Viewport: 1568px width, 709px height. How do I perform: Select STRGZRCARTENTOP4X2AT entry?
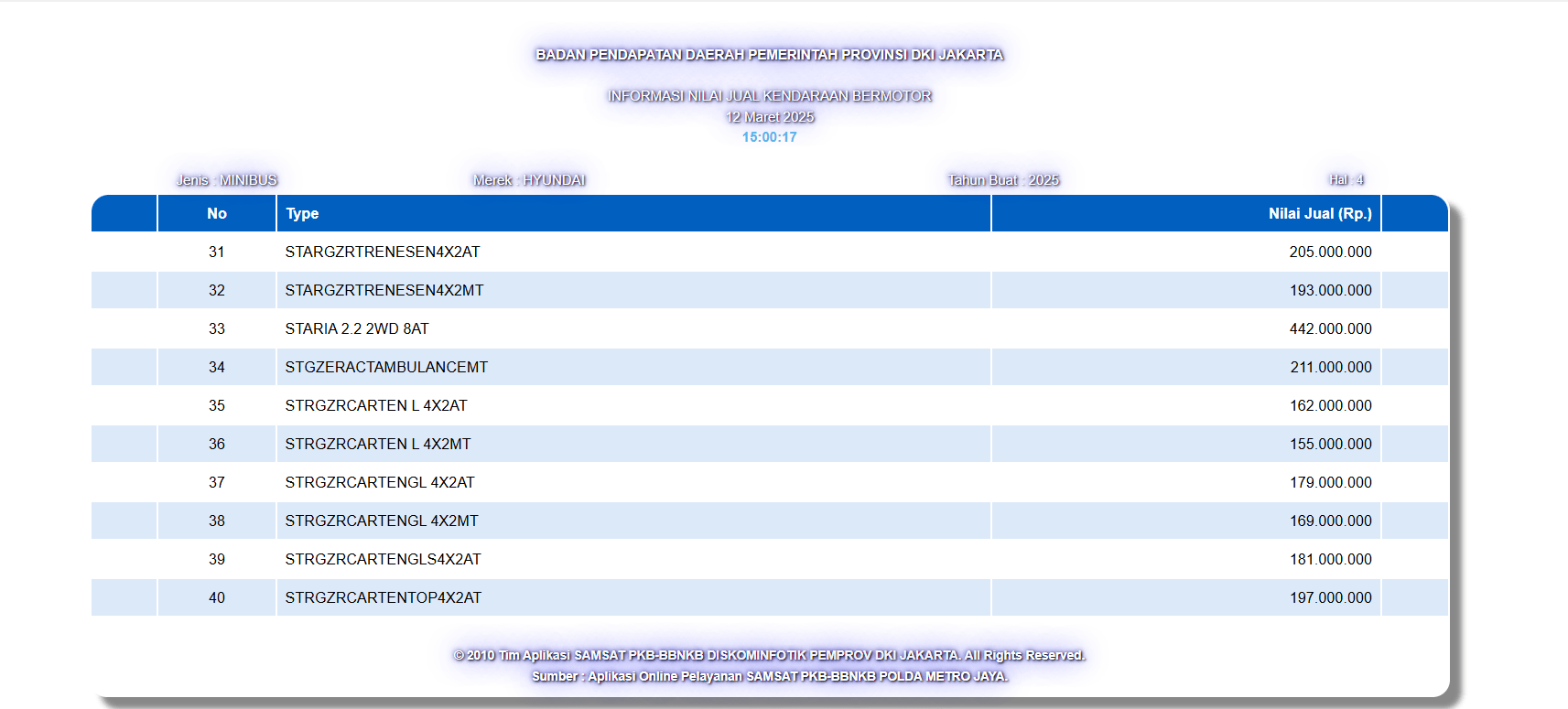(384, 597)
